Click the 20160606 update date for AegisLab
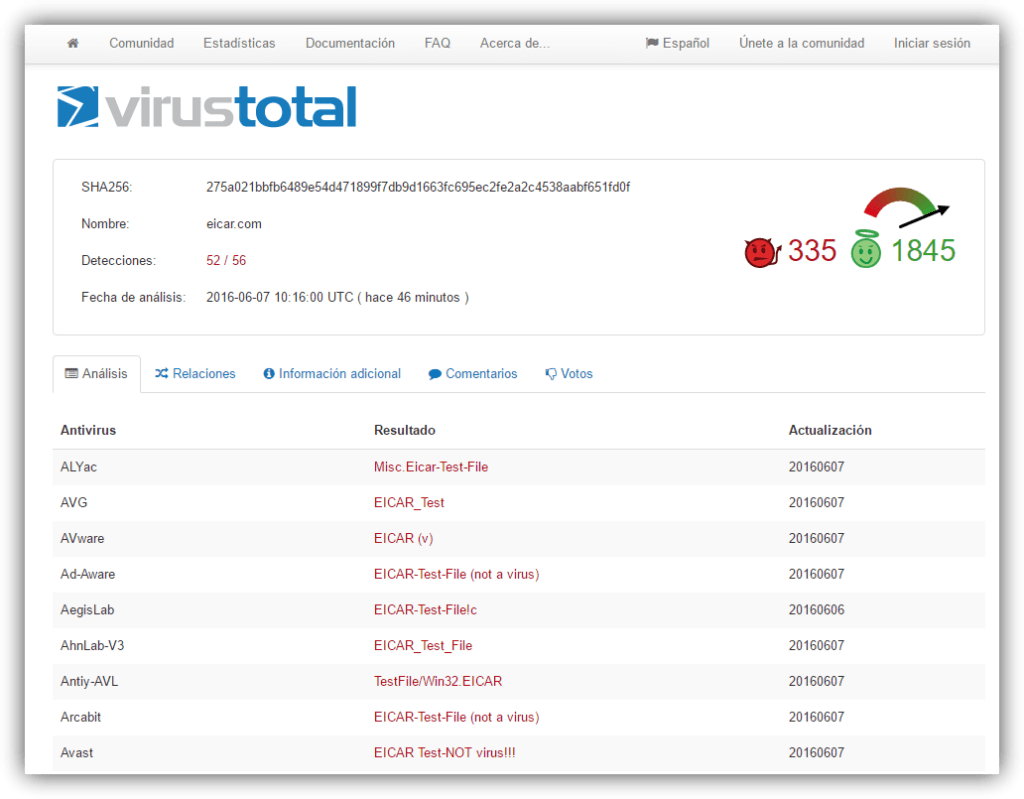 tap(816, 610)
